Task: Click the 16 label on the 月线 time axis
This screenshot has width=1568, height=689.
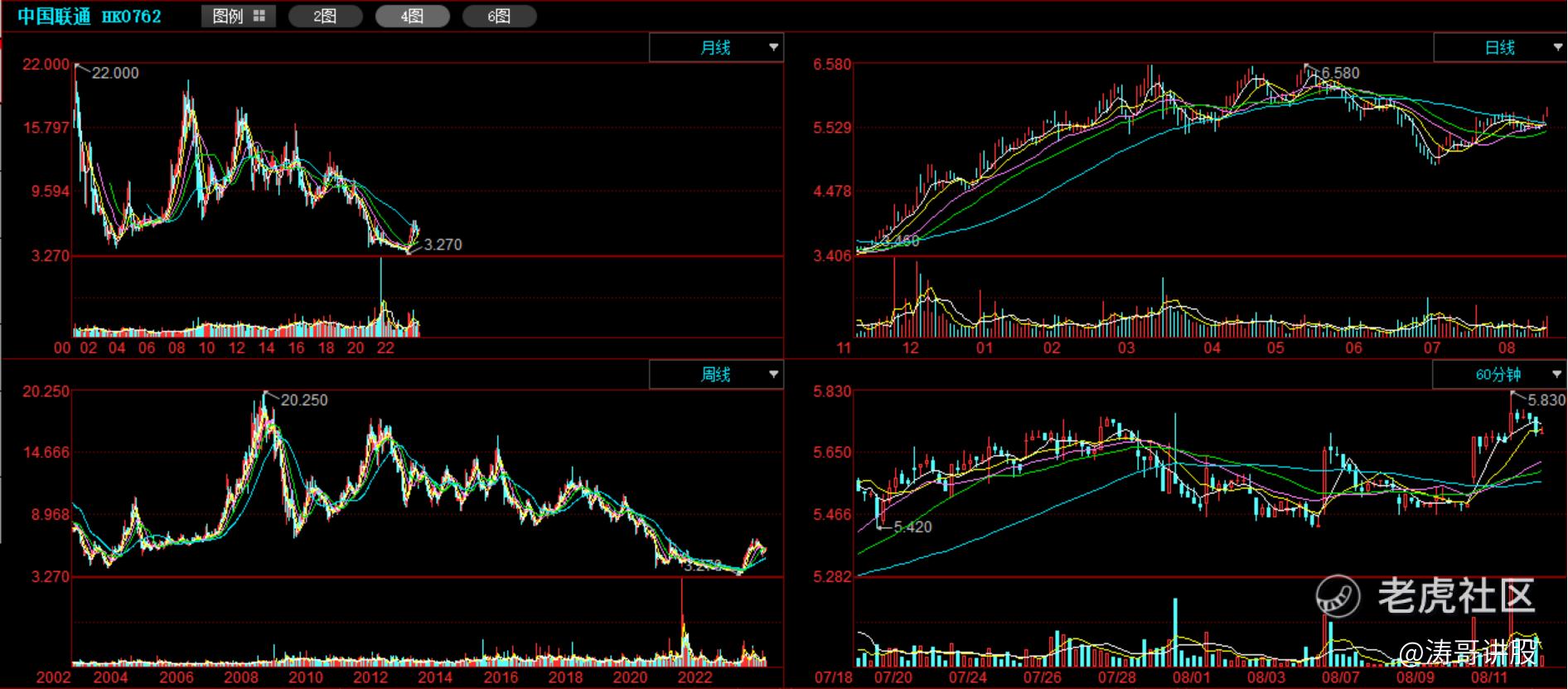Action: 296,348
